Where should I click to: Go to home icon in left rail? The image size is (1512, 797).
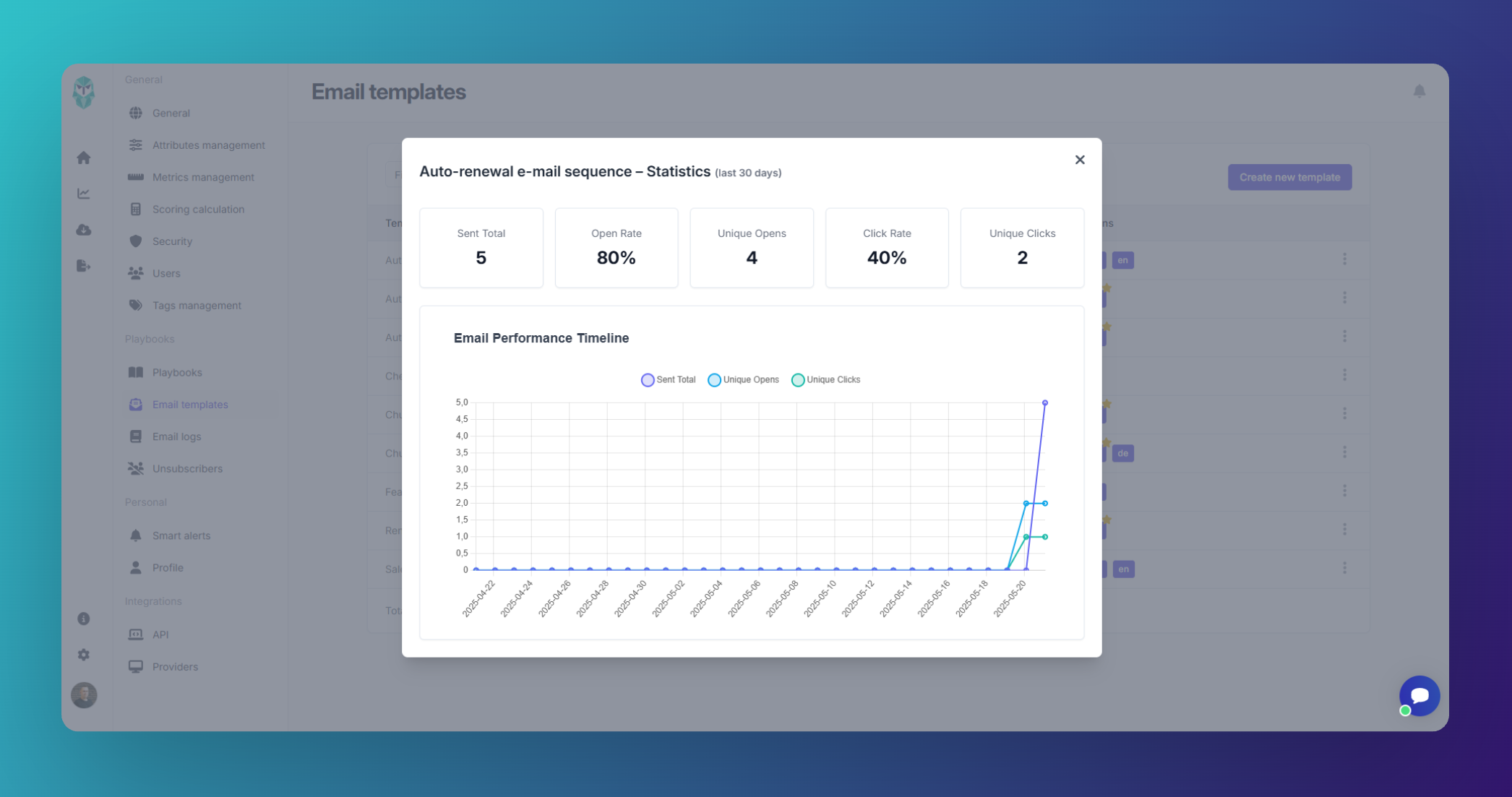tap(84, 158)
